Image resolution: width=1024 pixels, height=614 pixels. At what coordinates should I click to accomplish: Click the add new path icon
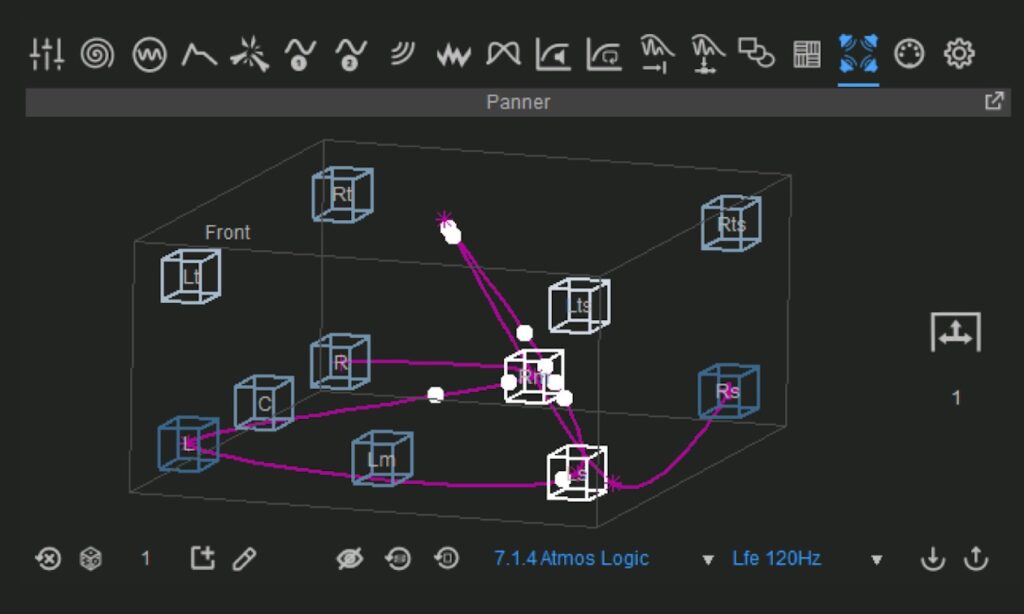pos(203,558)
